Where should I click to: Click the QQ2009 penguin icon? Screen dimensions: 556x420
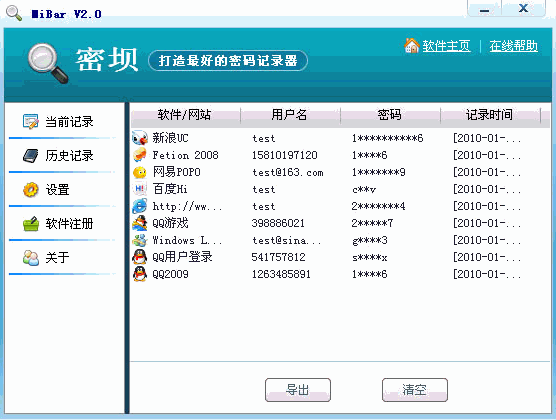(140, 274)
